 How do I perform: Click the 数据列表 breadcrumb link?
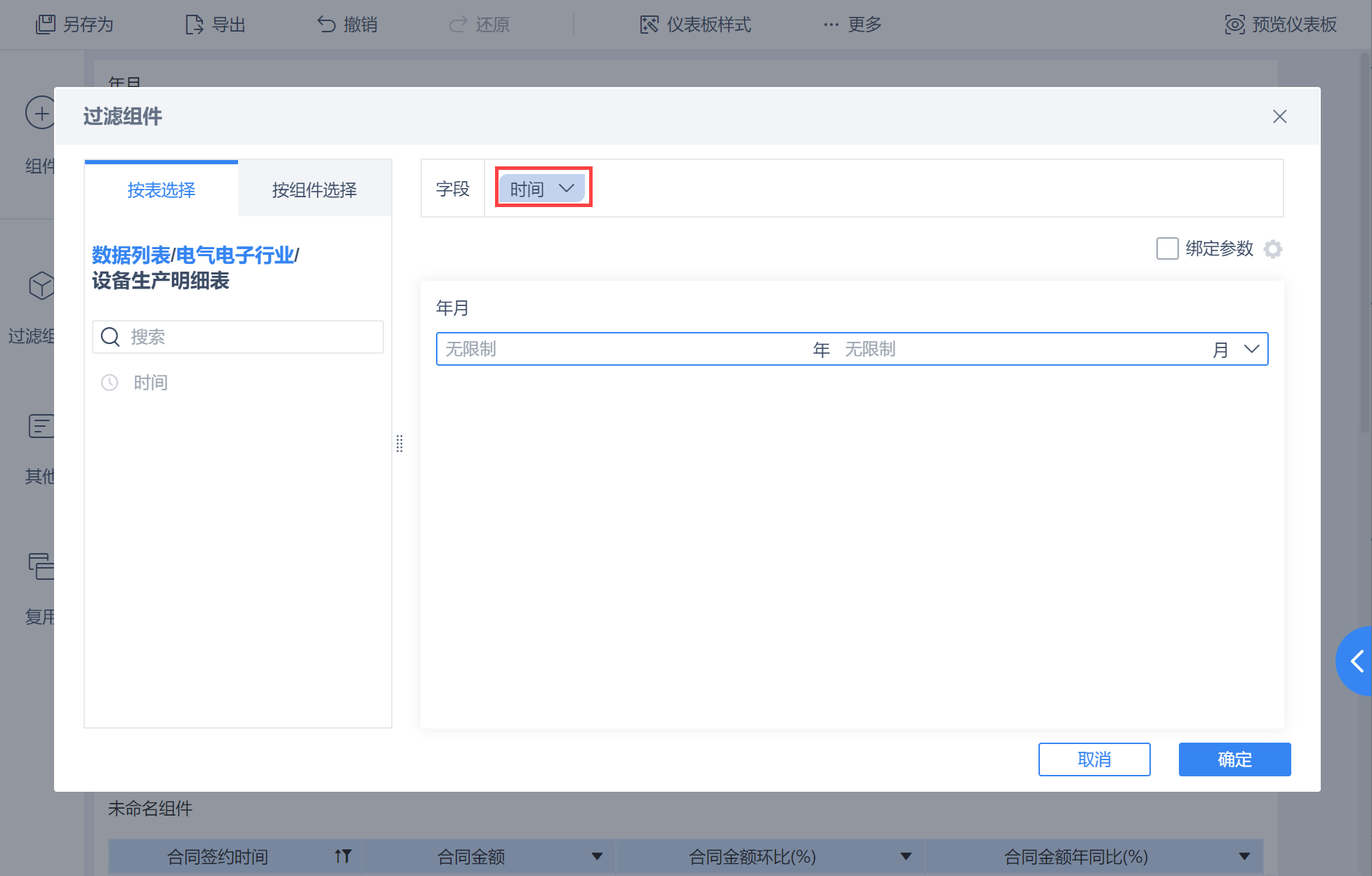tap(131, 255)
